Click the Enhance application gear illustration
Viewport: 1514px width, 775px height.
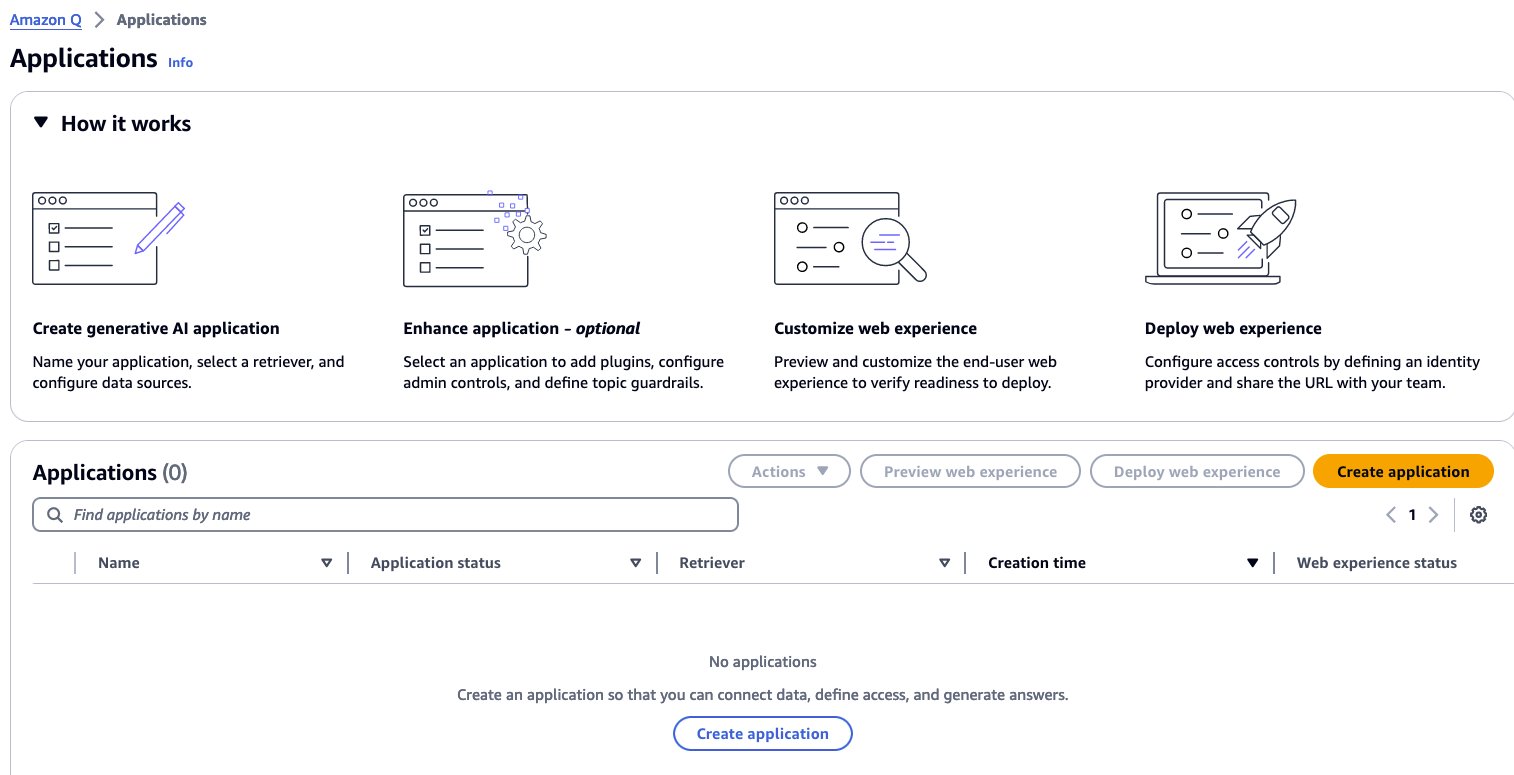point(475,239)
